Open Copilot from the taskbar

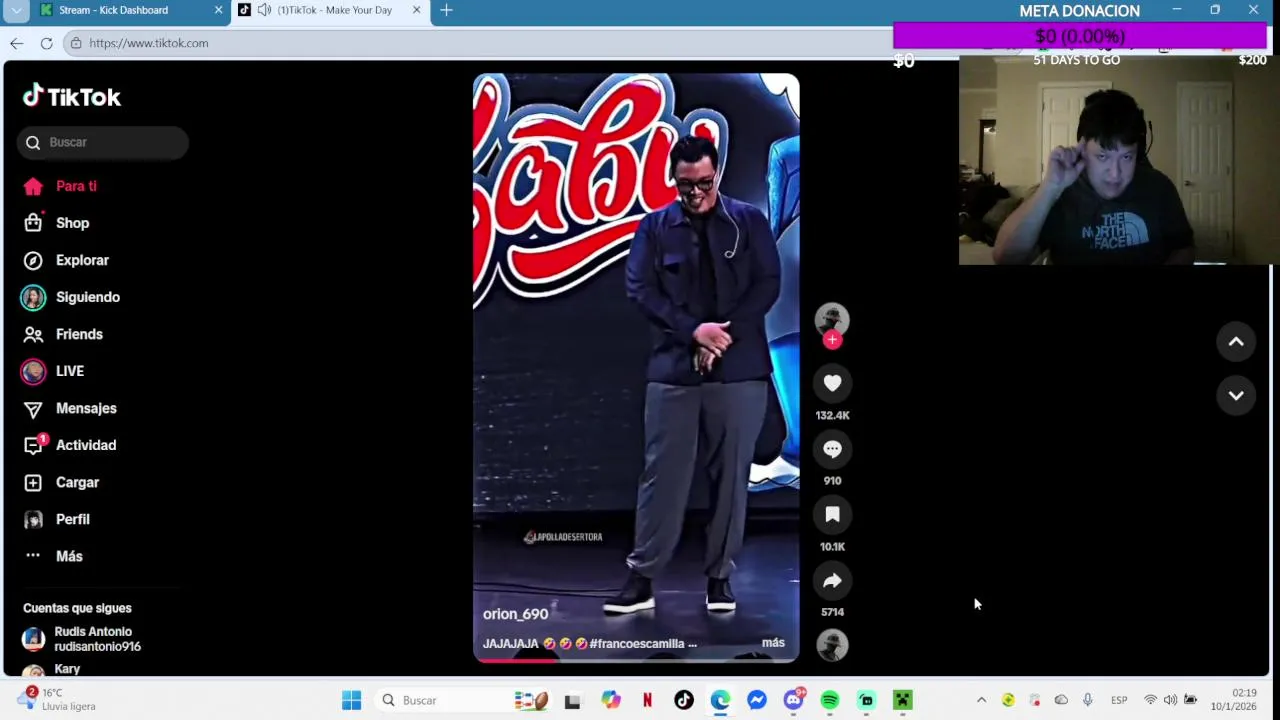click(610, 700)
